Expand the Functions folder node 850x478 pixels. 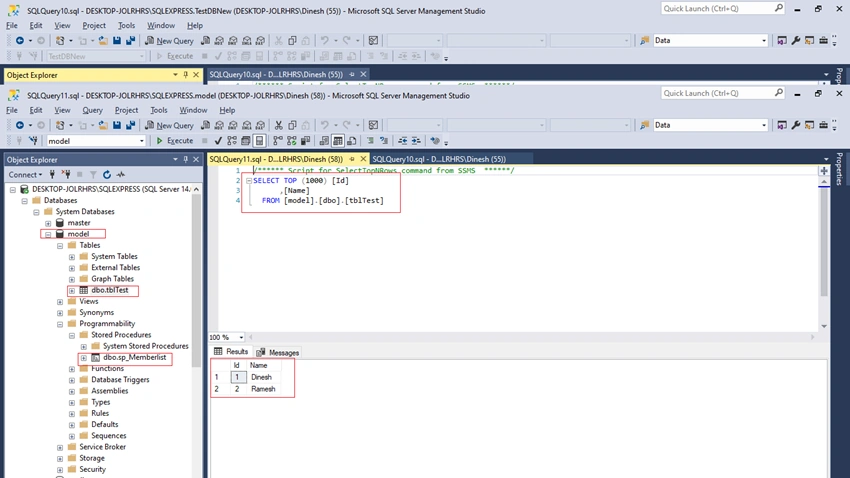coord(72,369)
